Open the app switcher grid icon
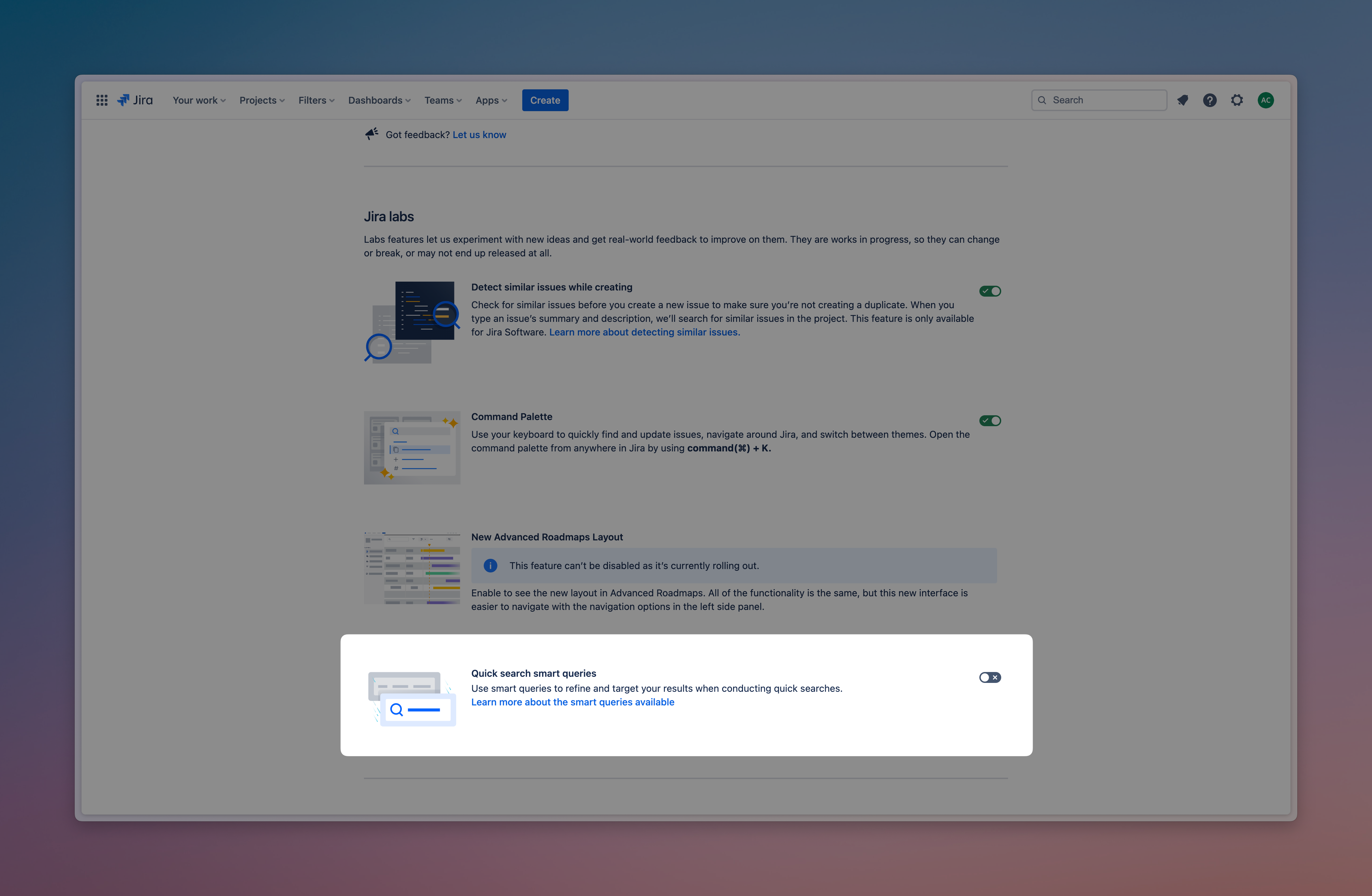Screen dimensions: 1372x896 101,100
